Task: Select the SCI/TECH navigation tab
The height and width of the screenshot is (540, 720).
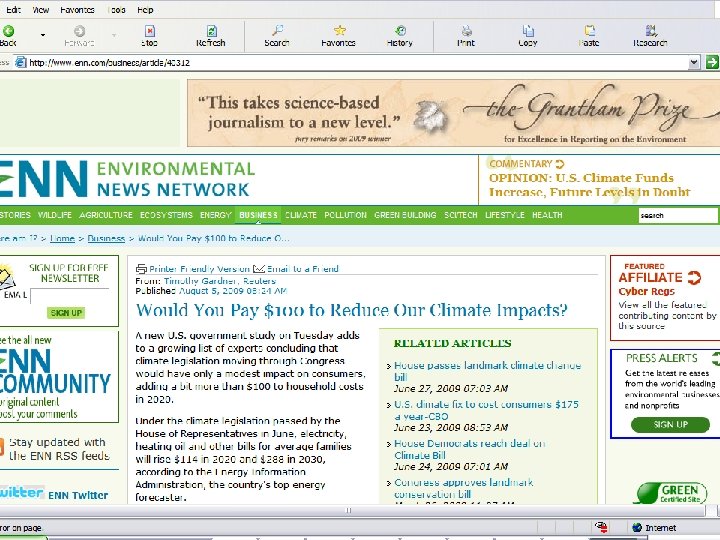Action: tap(461, 215)
